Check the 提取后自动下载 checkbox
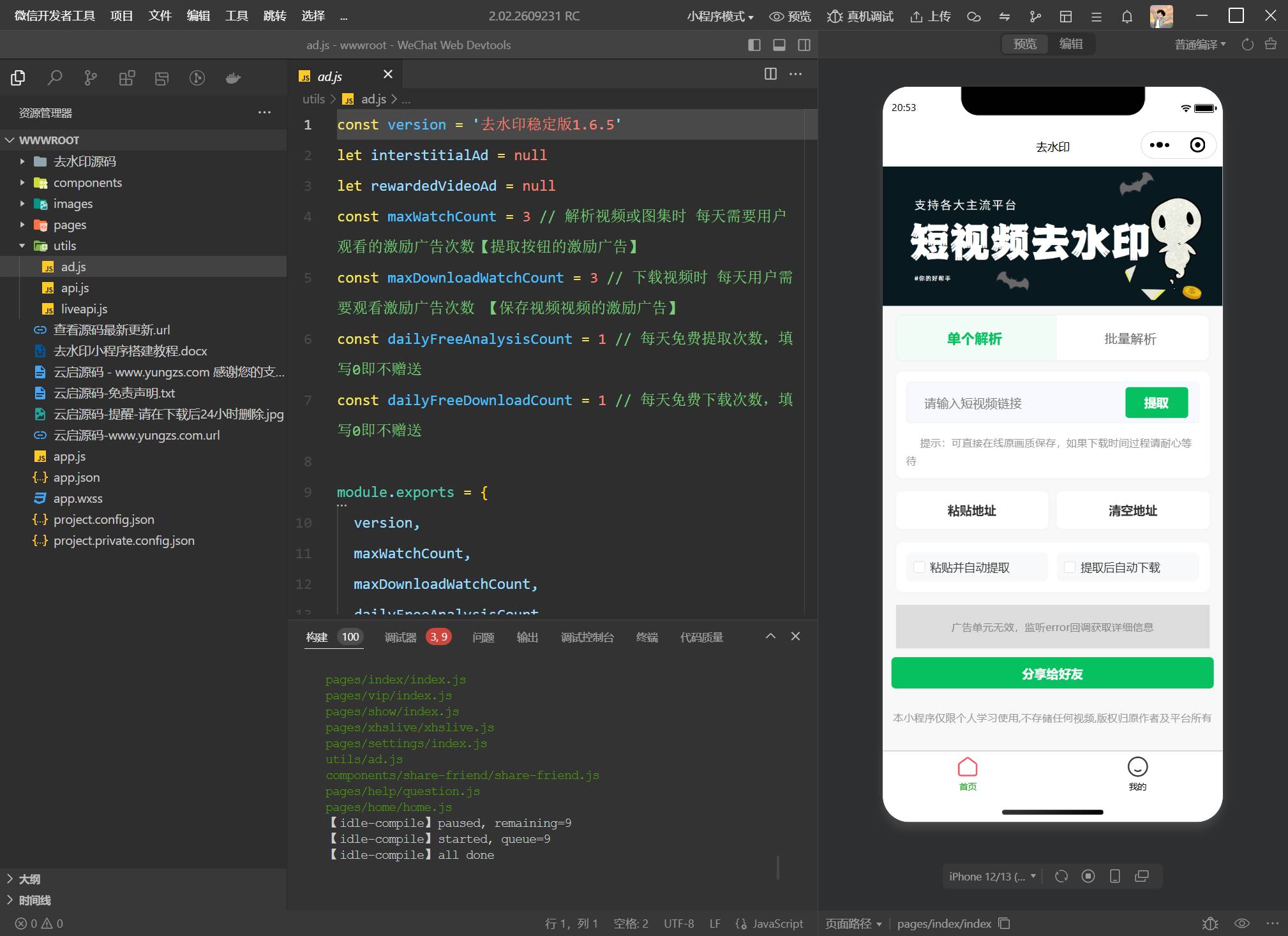 pyautogui.click(x=1070, y=567)
